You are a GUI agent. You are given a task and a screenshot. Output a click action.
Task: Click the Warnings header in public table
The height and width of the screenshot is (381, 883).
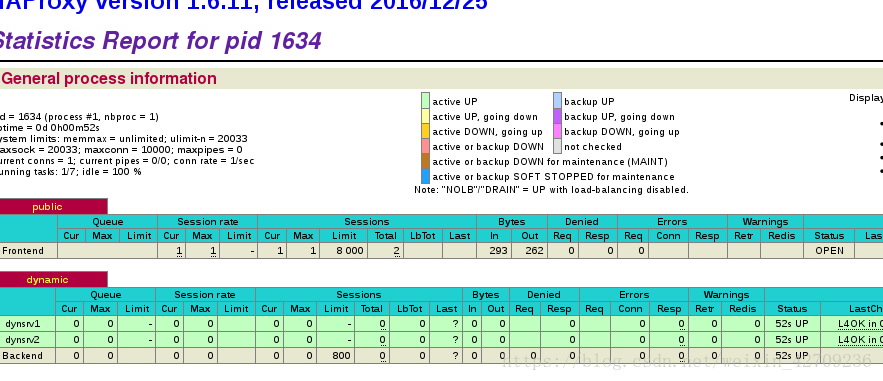tap(765, 222)
